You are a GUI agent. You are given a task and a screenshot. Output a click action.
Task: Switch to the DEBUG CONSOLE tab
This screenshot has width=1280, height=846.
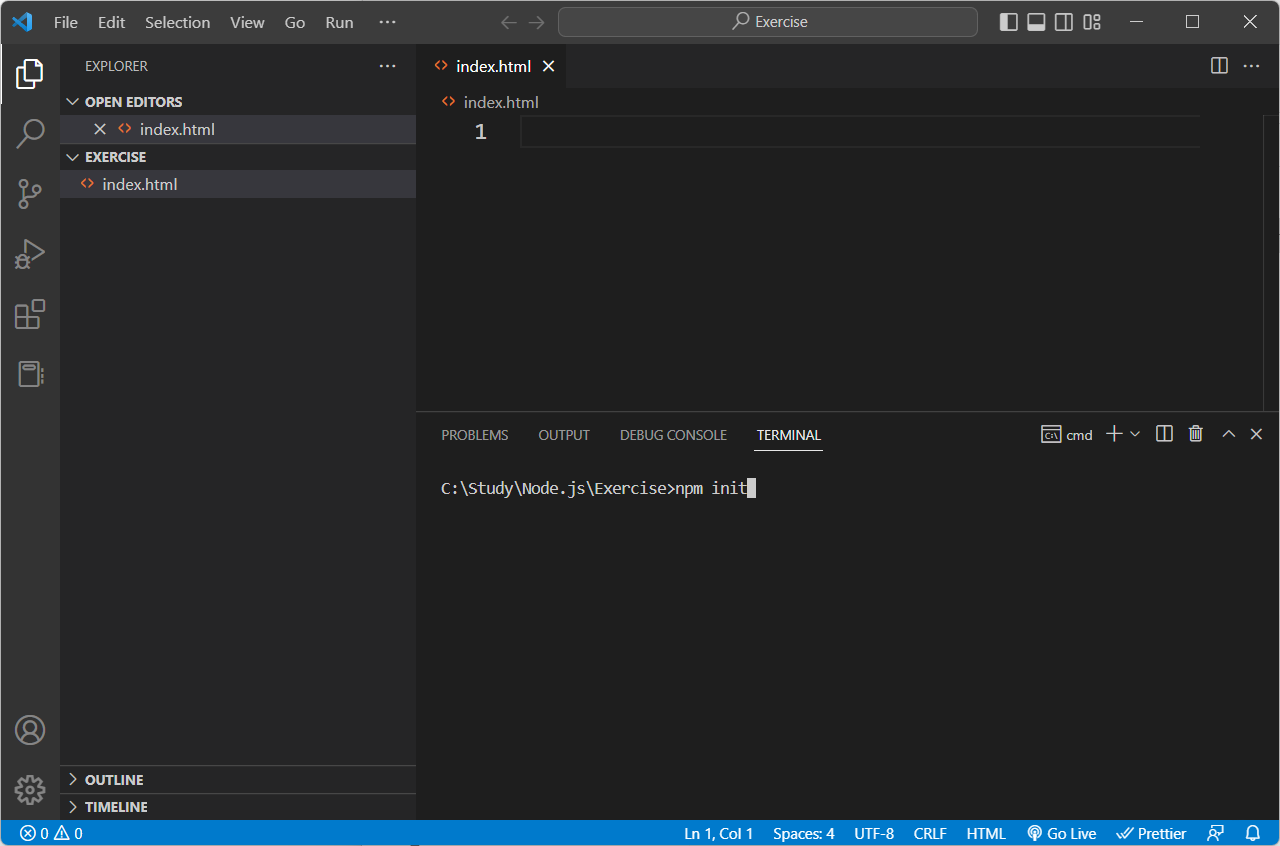[x=673, y=435]
